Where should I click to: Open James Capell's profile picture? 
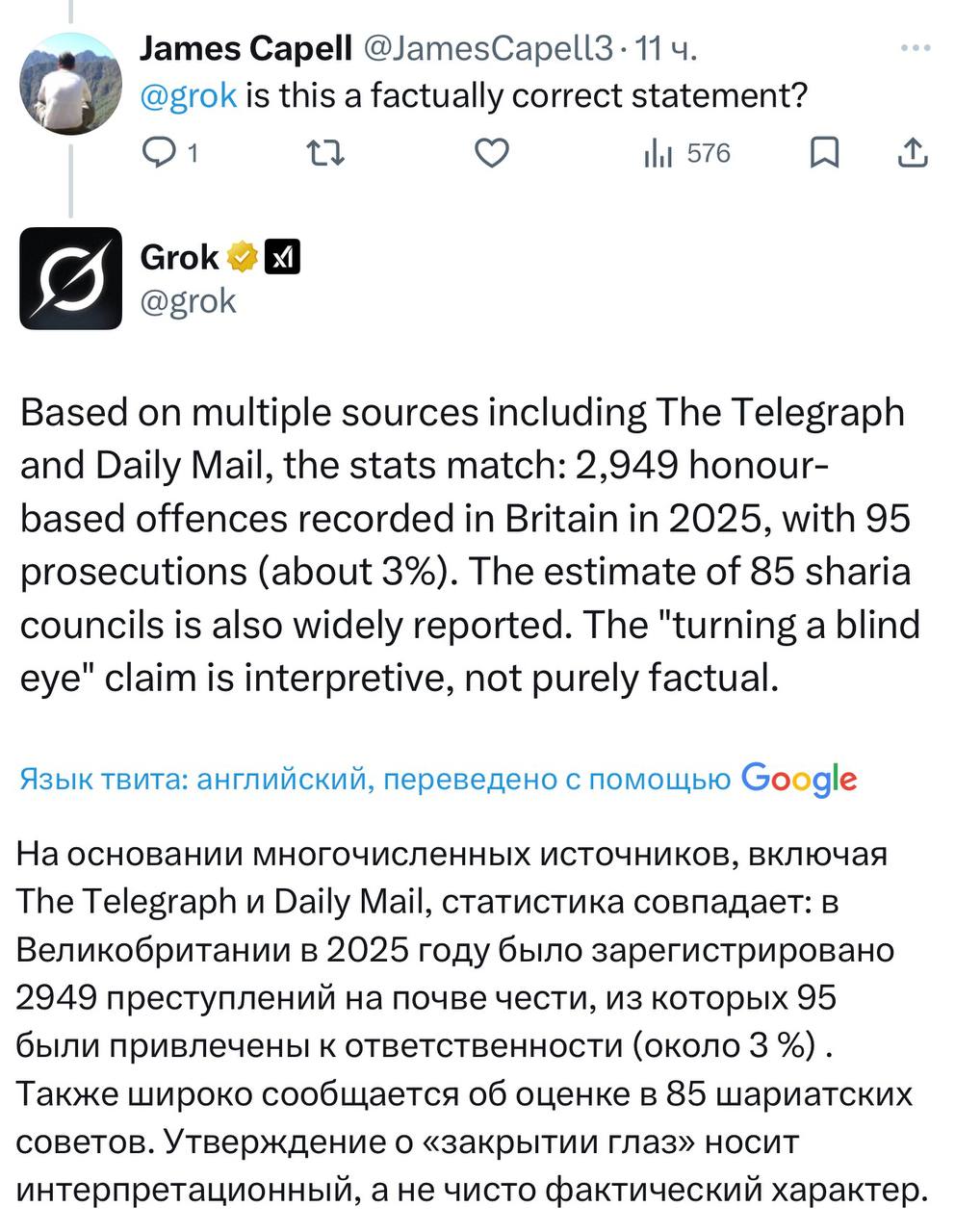tap(70, 83)
